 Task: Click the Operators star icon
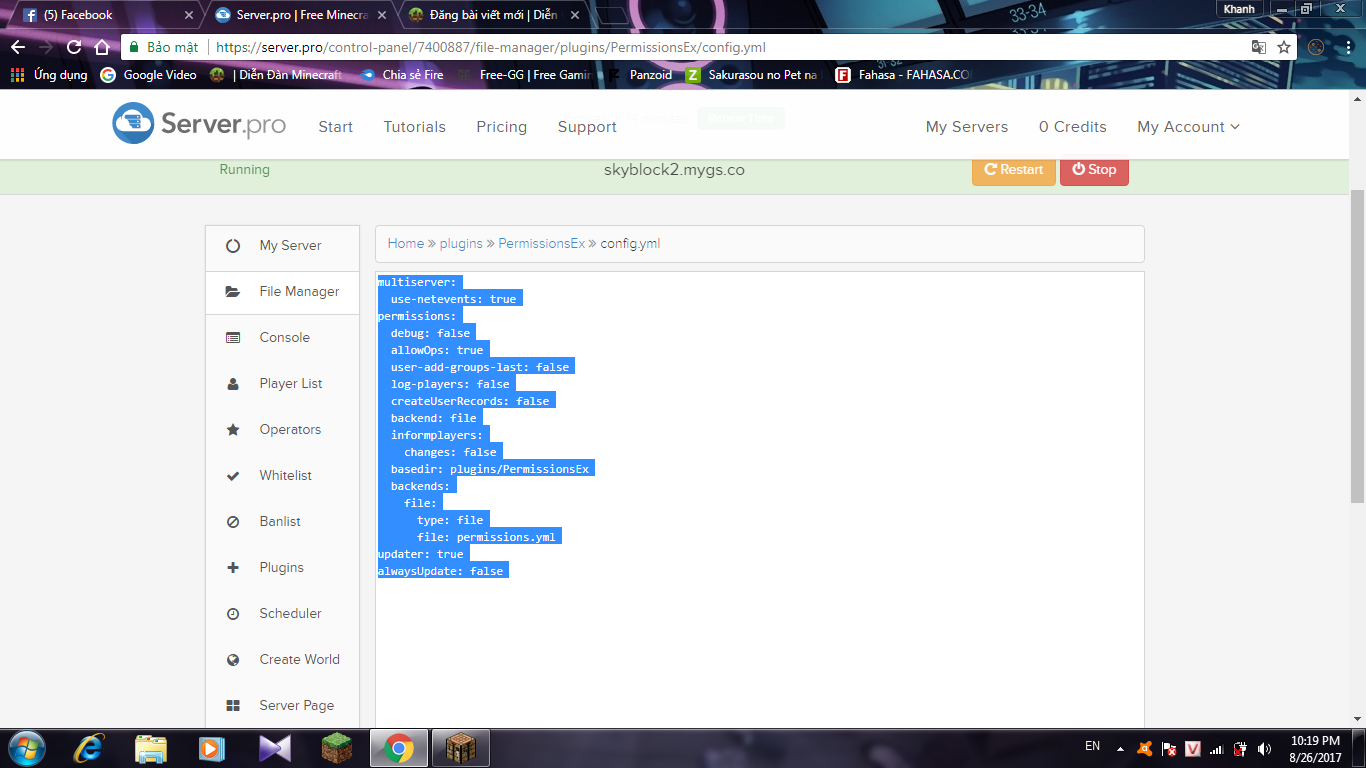click(233, 430)
